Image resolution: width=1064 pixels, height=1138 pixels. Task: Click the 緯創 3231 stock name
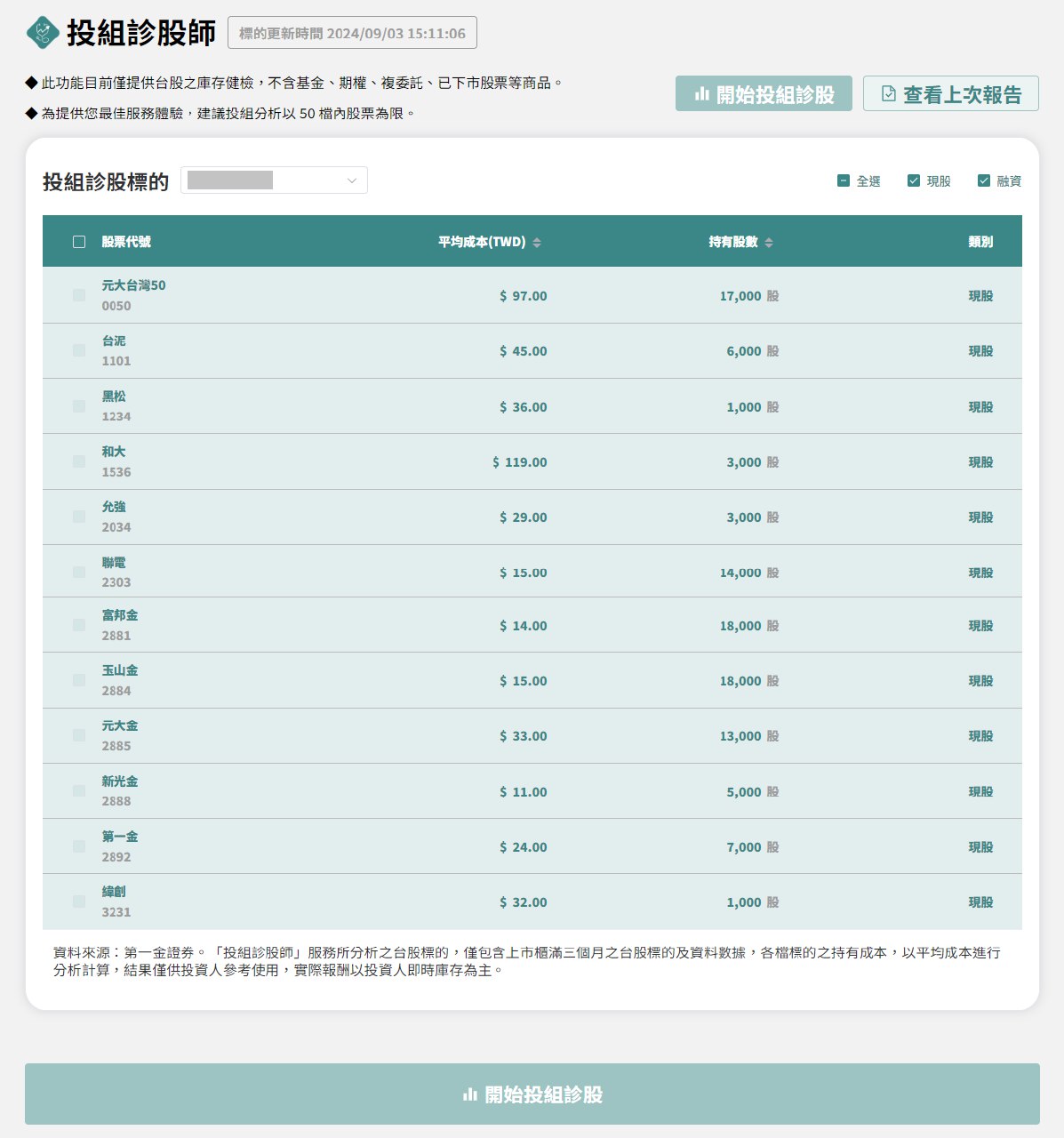click(114, 892)
